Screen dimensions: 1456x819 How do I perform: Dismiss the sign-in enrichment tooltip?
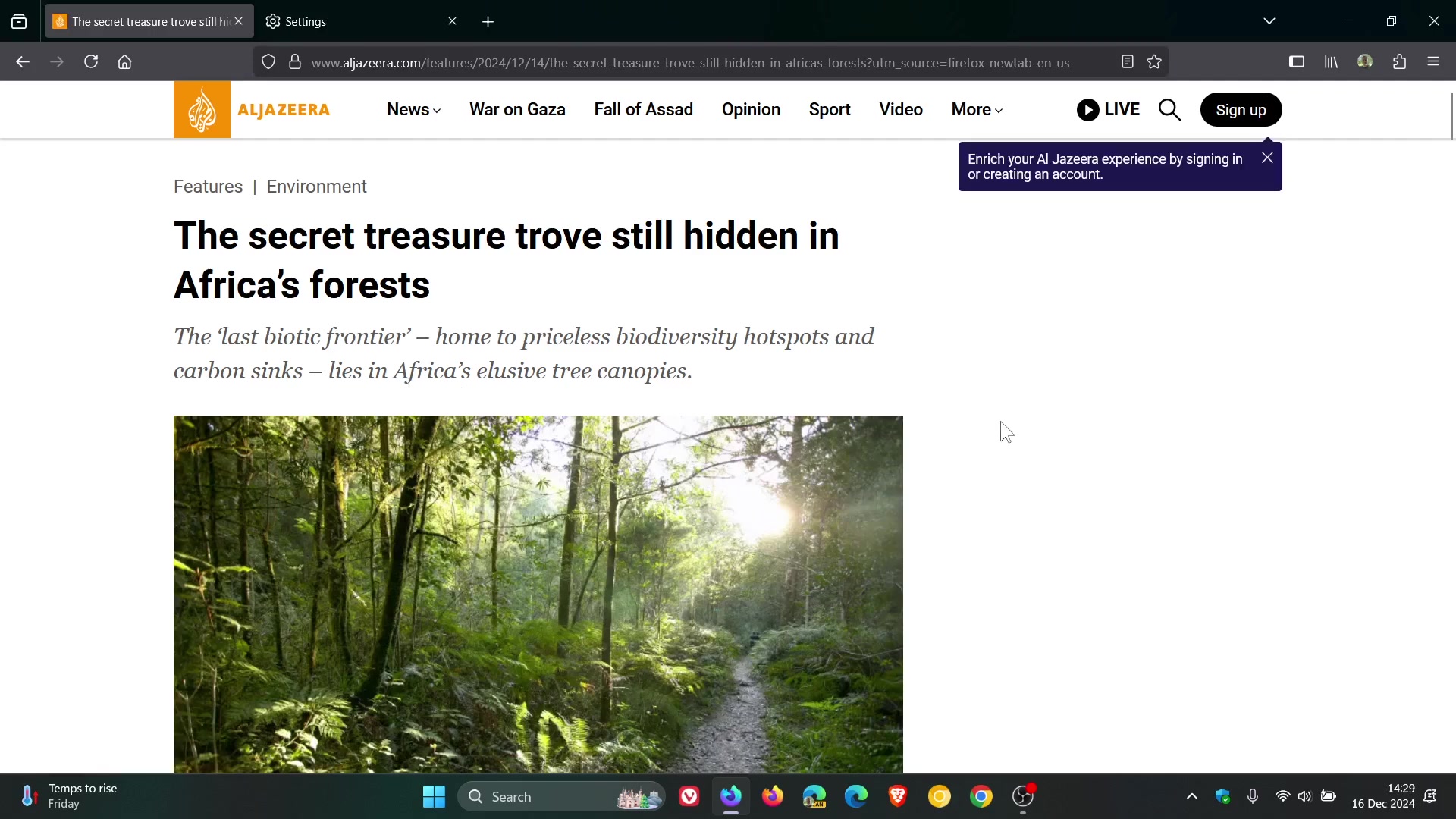pos(1267,158)
